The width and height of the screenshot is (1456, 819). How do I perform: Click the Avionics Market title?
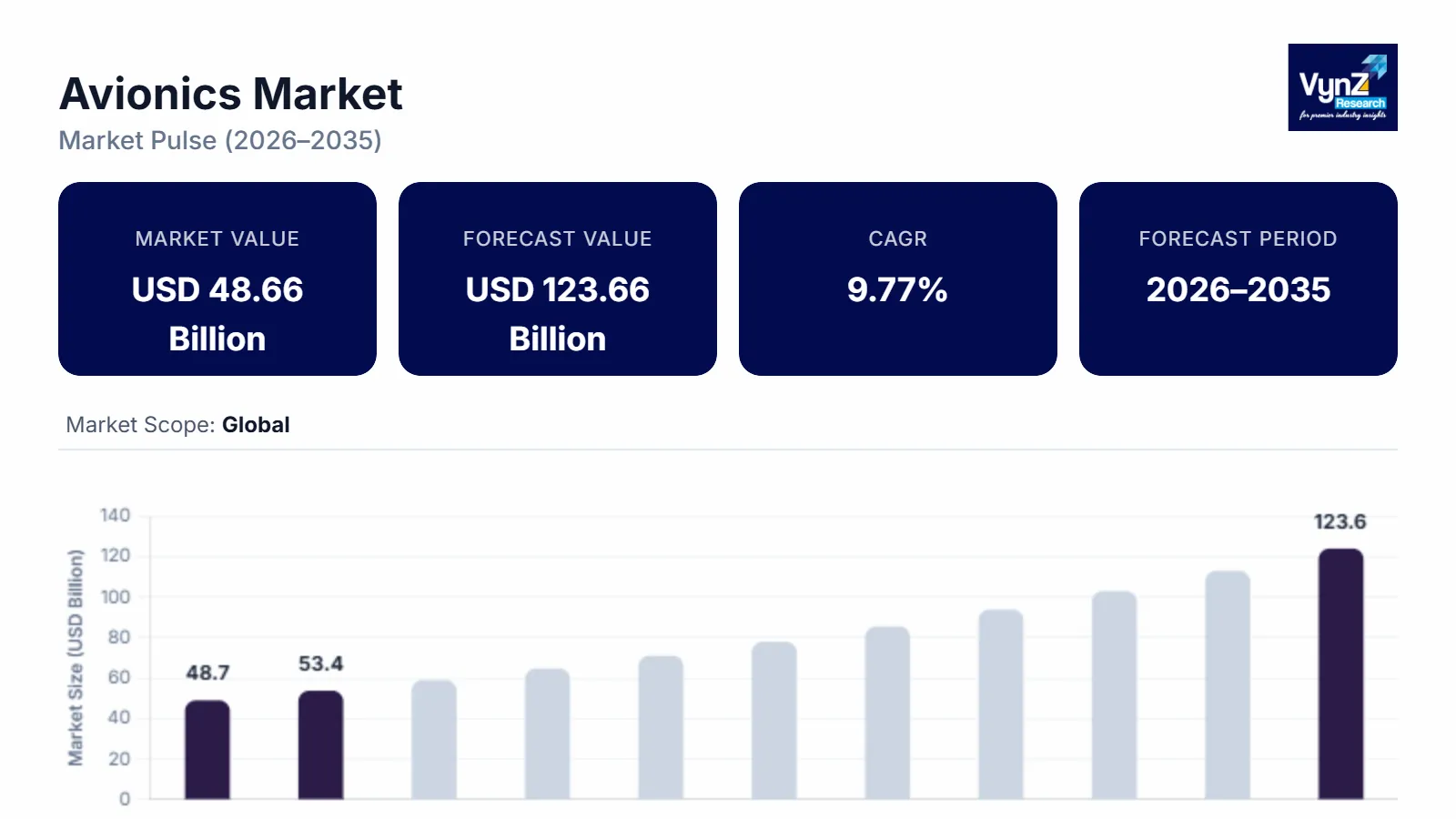tap(231, 94)
